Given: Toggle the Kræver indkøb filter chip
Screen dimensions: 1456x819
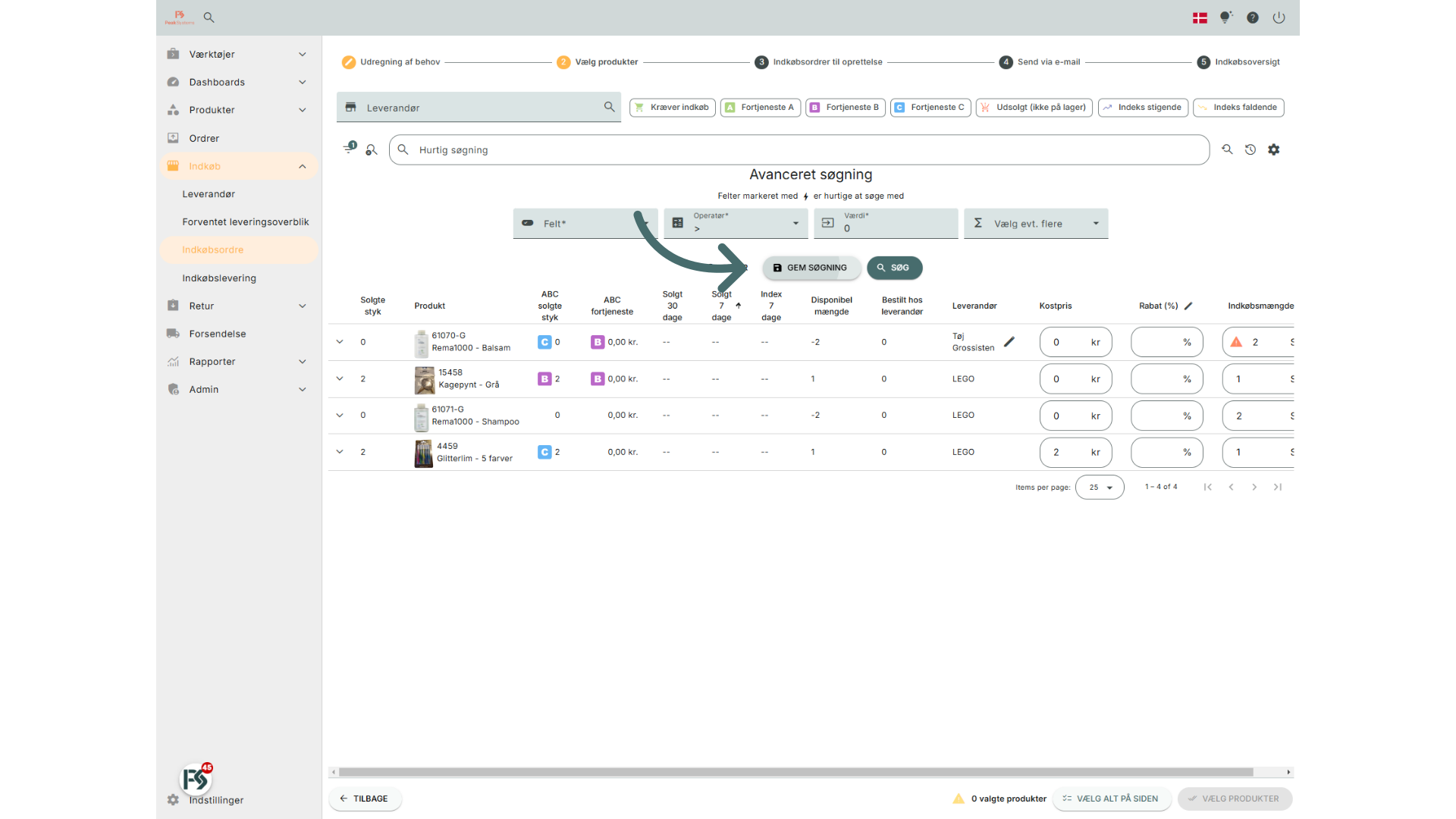Looking at the screenshot, I should click(x=672, y=108).
